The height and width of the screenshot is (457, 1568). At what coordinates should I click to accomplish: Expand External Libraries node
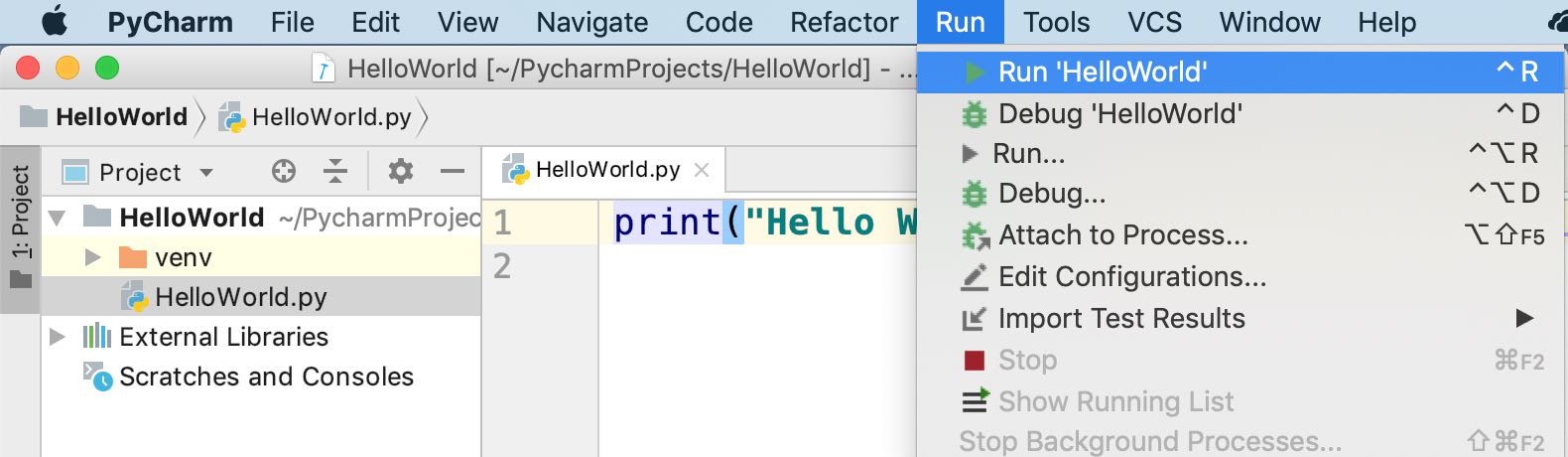57,337
